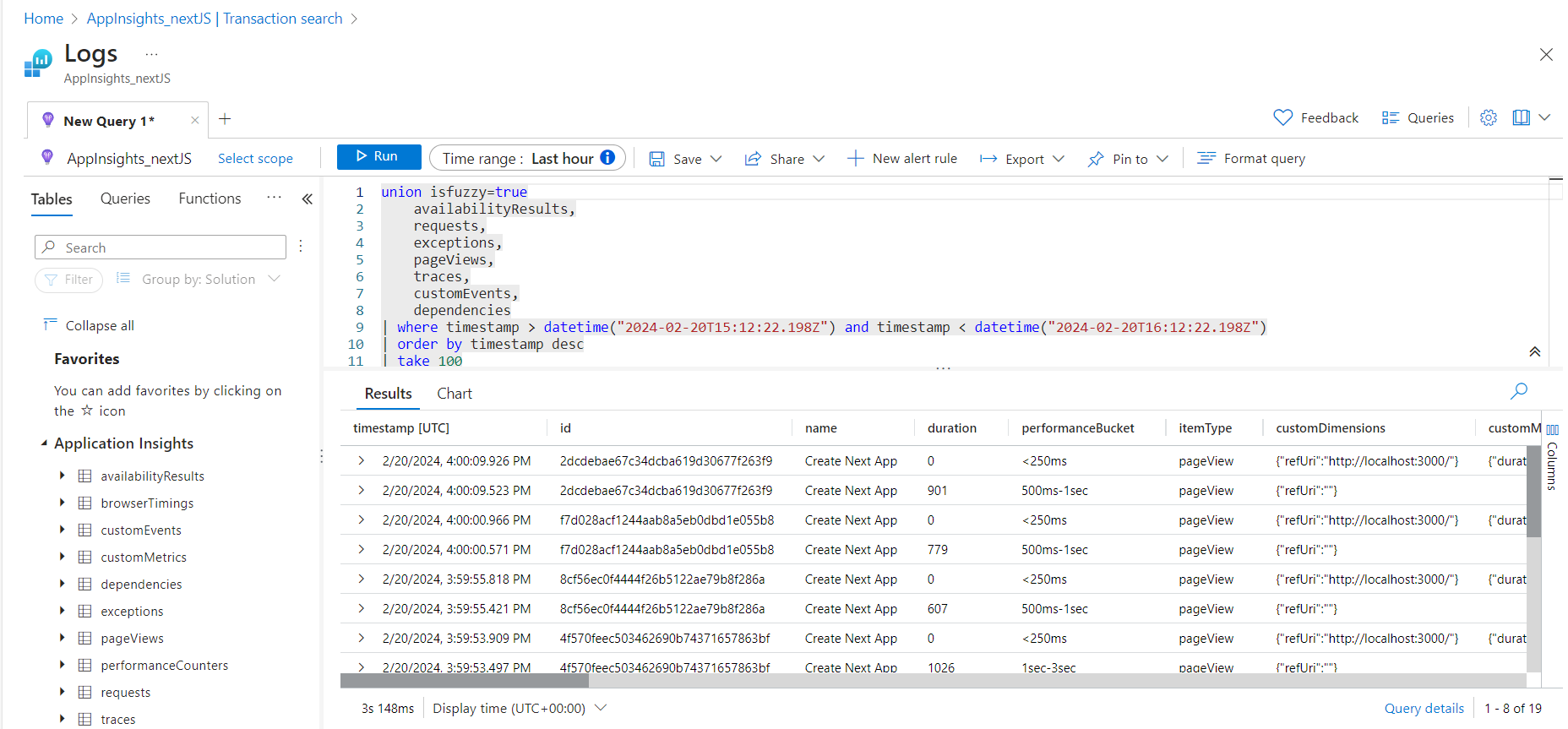Screen dimensions: 1568x729
Task: Expand requests table
Action: 63,692
